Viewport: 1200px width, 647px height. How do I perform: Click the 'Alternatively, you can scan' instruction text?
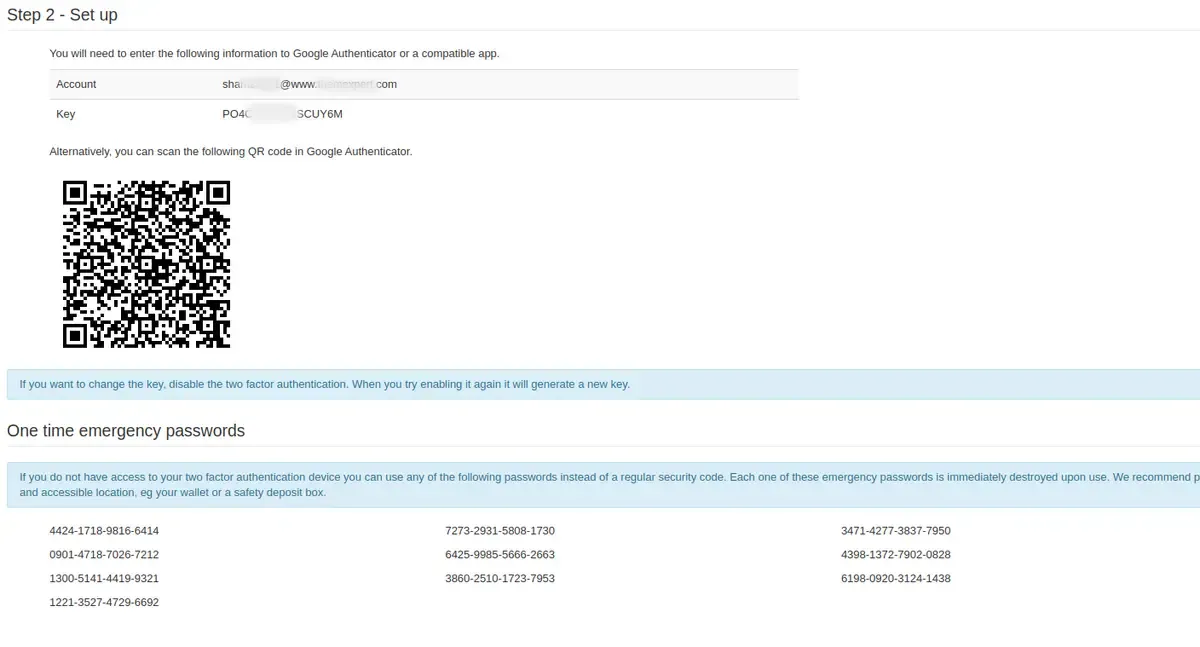click(231, 152)
